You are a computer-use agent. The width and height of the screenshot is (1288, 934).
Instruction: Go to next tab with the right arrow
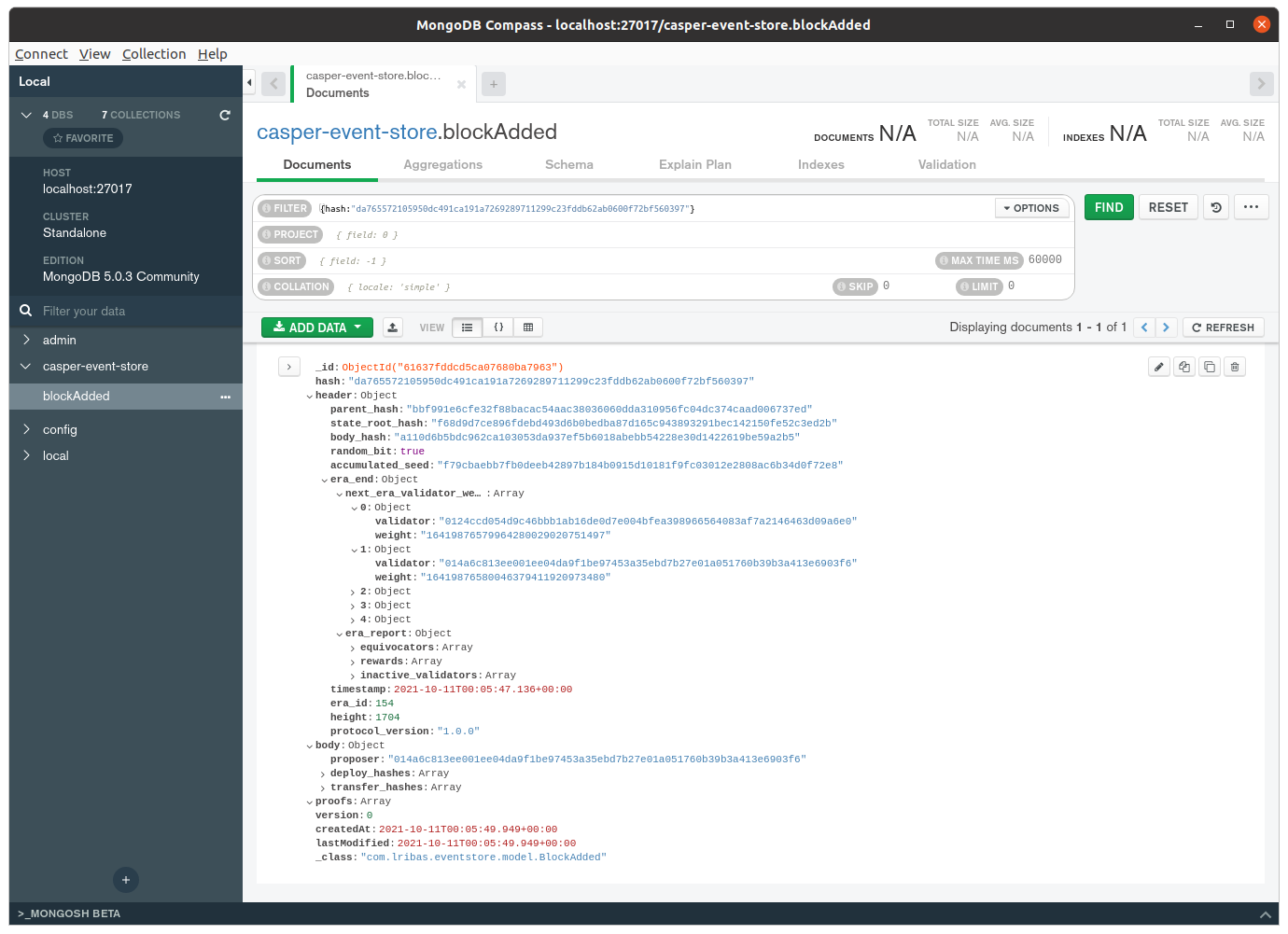click(1261, 84)
